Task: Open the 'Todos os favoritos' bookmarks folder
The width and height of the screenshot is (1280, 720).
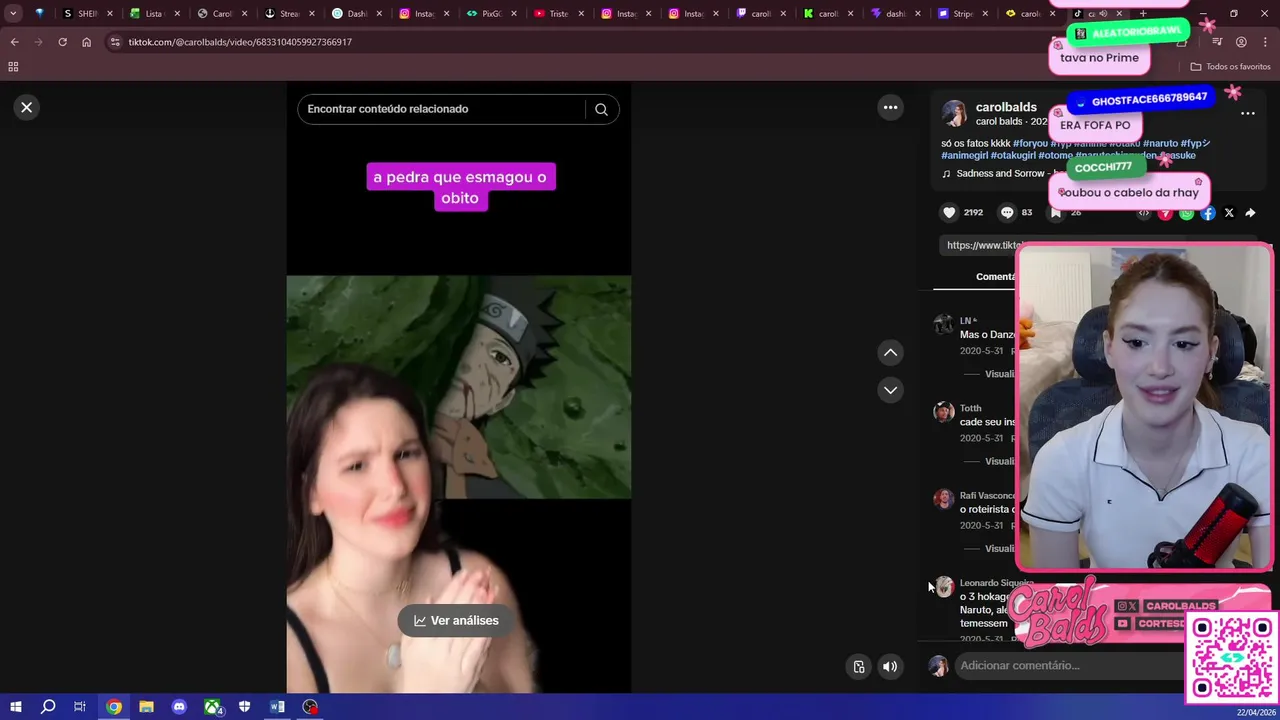Action: click(1230, 67)
